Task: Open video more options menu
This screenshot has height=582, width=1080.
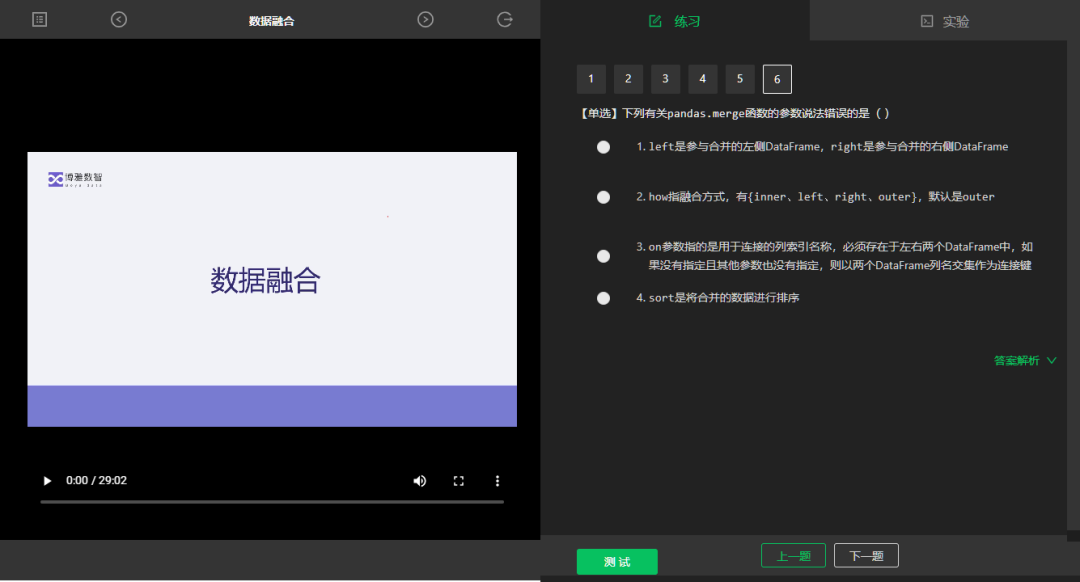Action: point(497,481)
